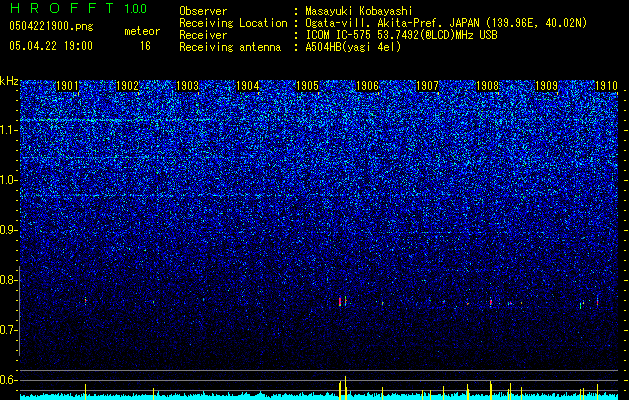Click the 1910 time marker
Image resolution: width=629 pixels, height=400 pixels.
[x=606, y=86]
